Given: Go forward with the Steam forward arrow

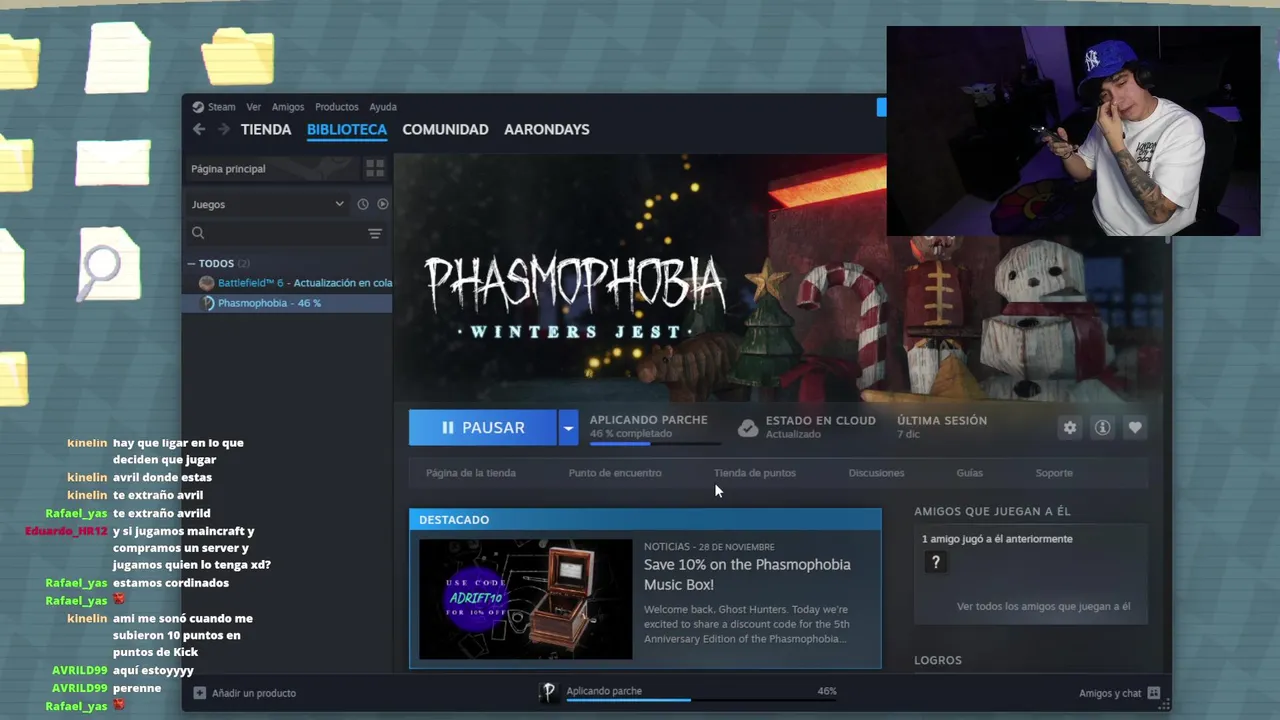Looking at the screenshot, I should 223,129.
